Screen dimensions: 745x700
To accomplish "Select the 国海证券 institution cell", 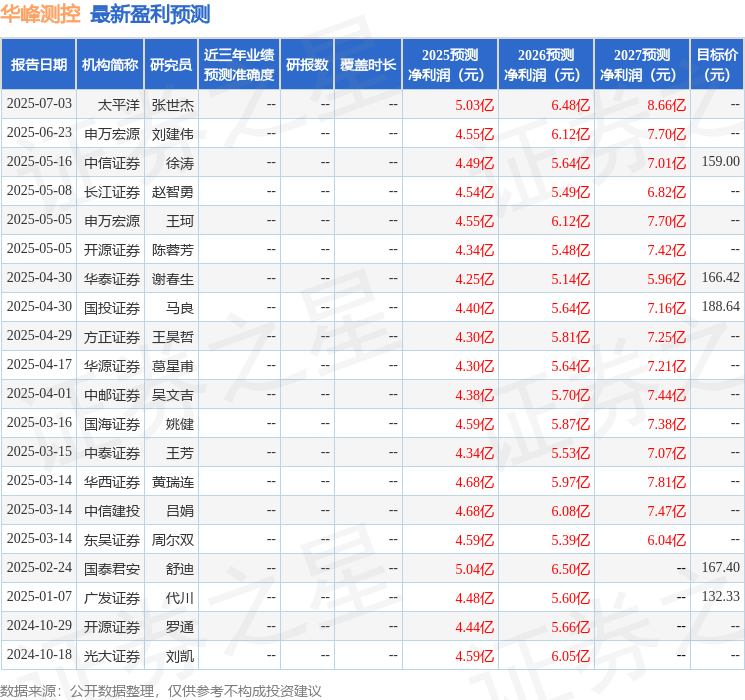I will (x=112, y=424).
